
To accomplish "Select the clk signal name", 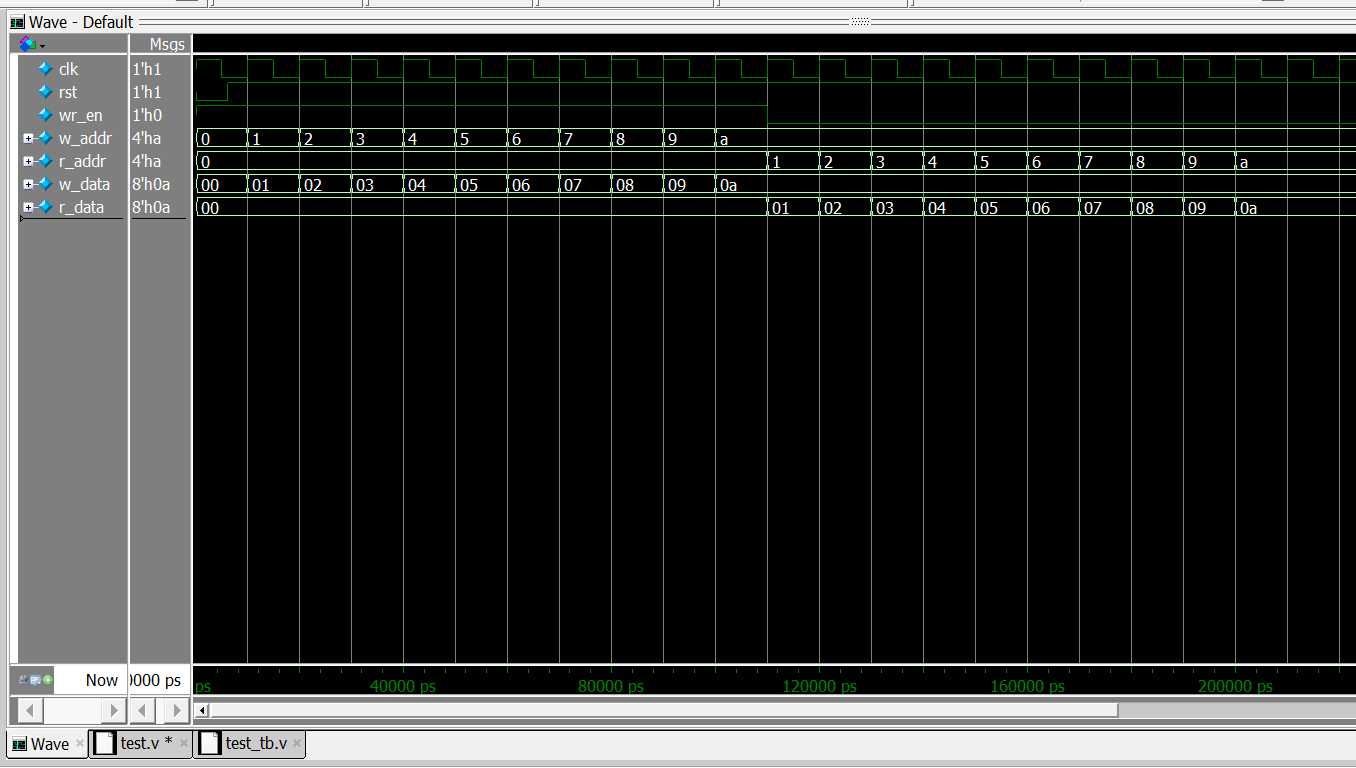I will click(68, 69).
